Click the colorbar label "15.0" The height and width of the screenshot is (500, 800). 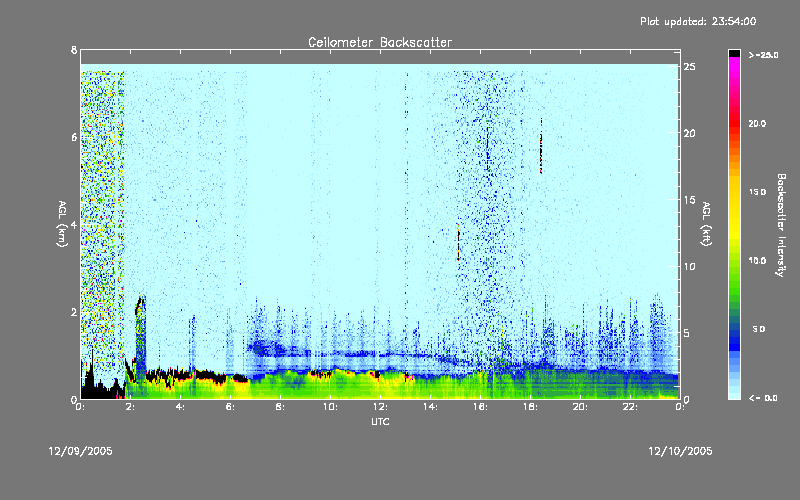click(757, 192)
